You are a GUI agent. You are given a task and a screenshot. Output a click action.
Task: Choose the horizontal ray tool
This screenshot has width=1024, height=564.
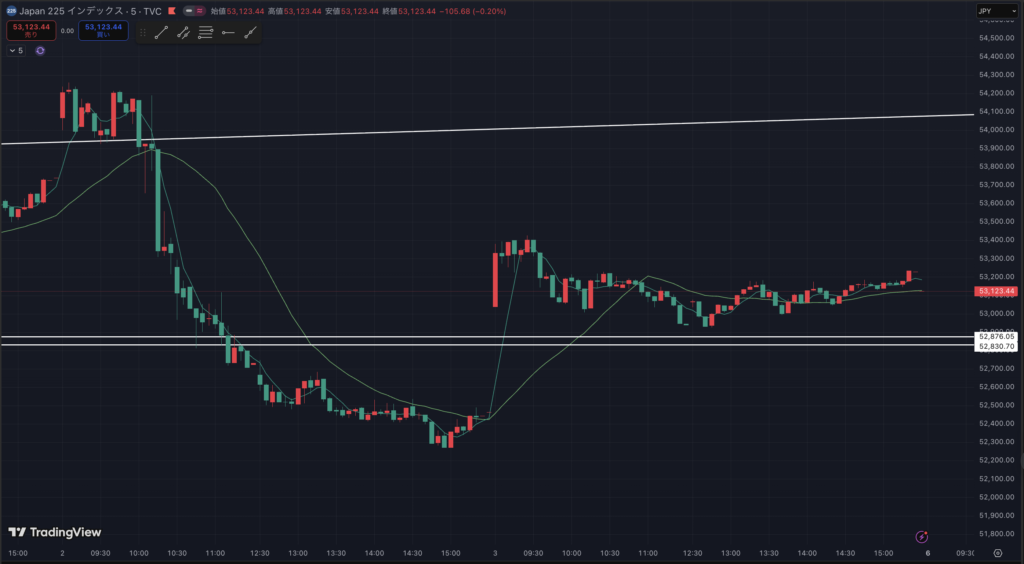tap(228, 32)
